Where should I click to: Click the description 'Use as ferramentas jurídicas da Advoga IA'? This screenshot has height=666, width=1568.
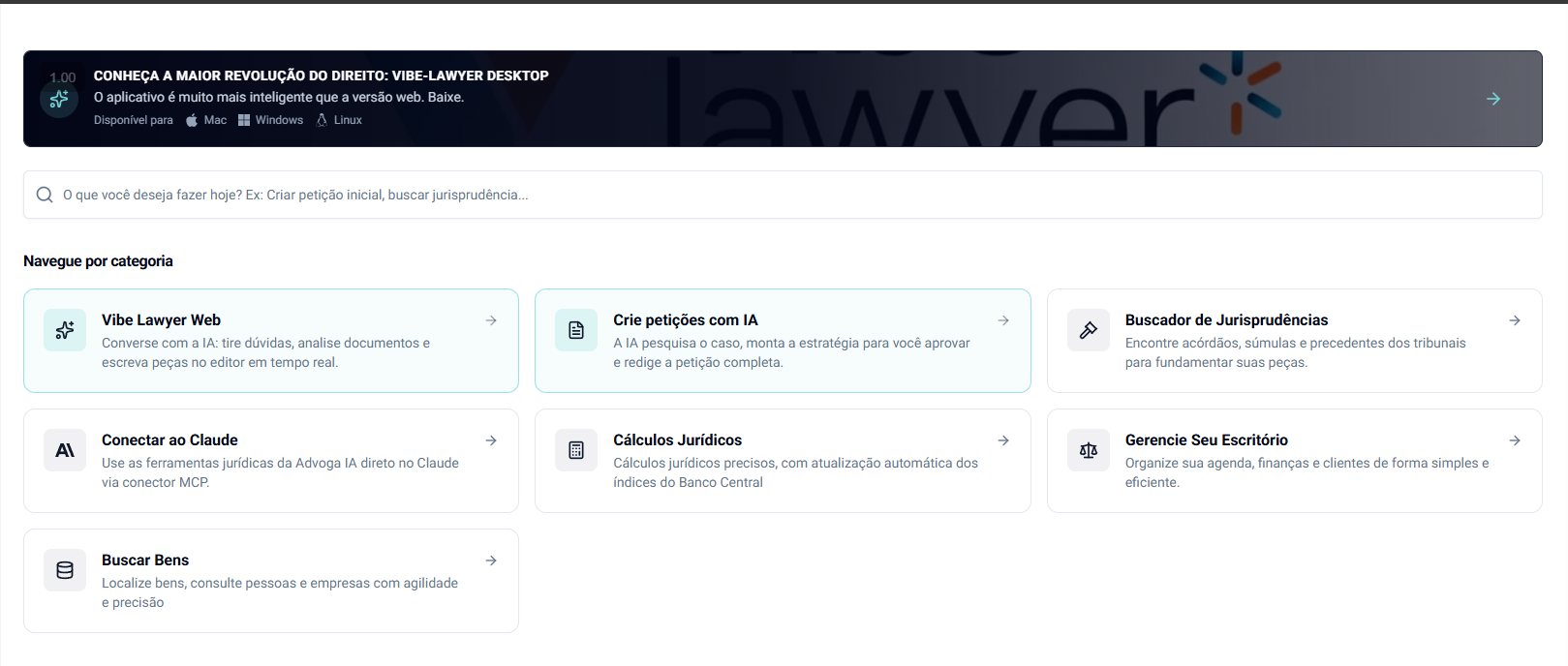click(x=280, y=472)
